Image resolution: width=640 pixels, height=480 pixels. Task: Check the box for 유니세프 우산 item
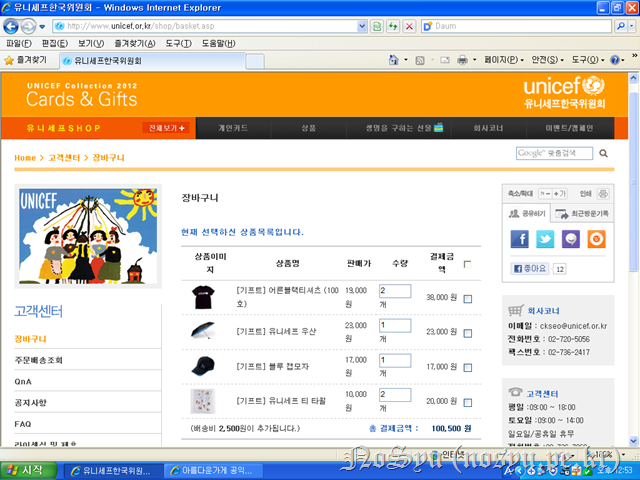(468, 332)
